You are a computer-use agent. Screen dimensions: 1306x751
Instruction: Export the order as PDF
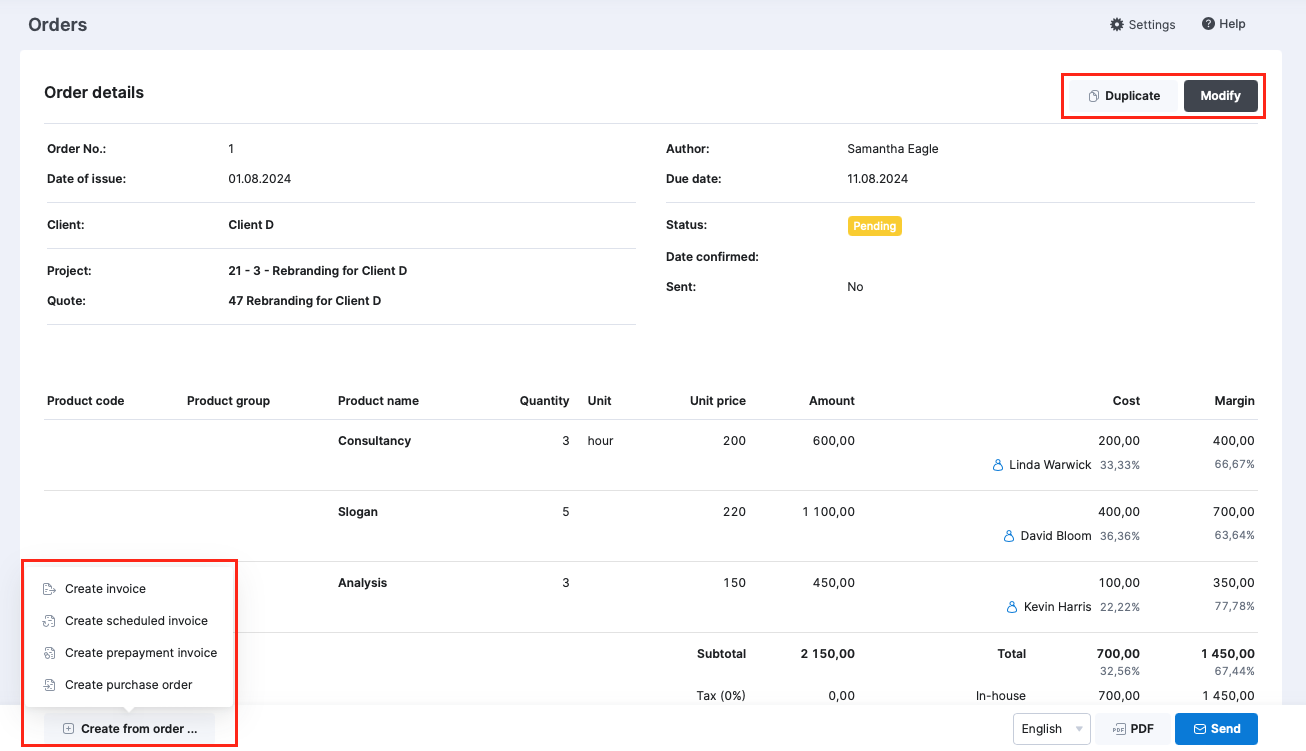point(1132,729)
